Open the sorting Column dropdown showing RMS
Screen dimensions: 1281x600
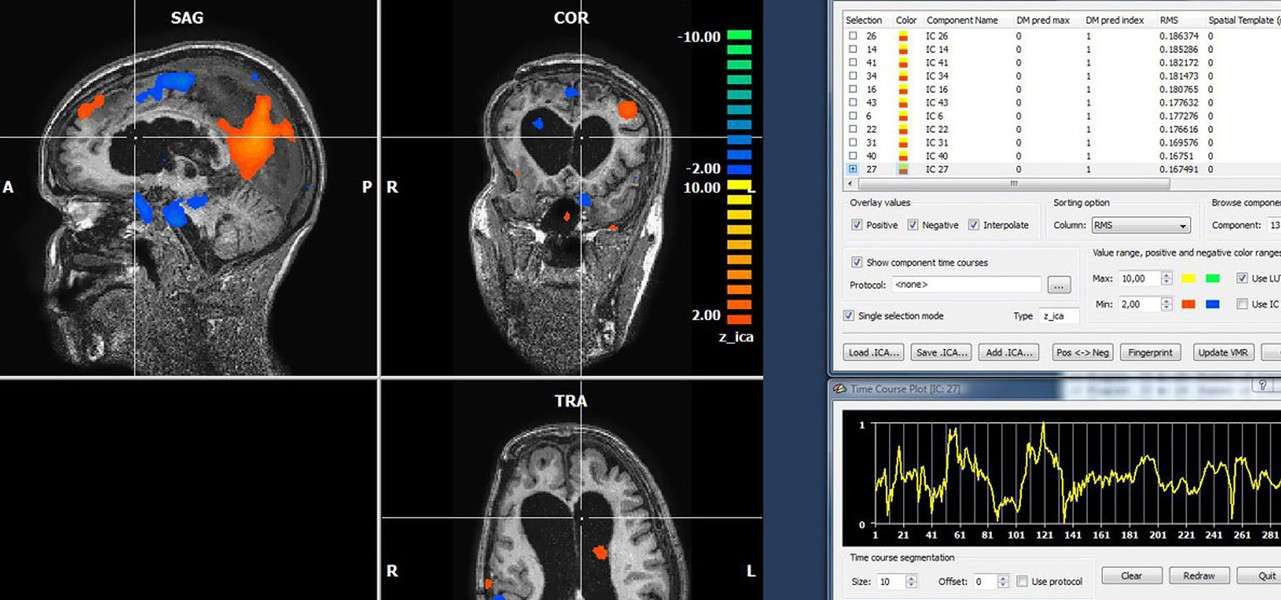pyautogui.click(x=1140, y=226)
